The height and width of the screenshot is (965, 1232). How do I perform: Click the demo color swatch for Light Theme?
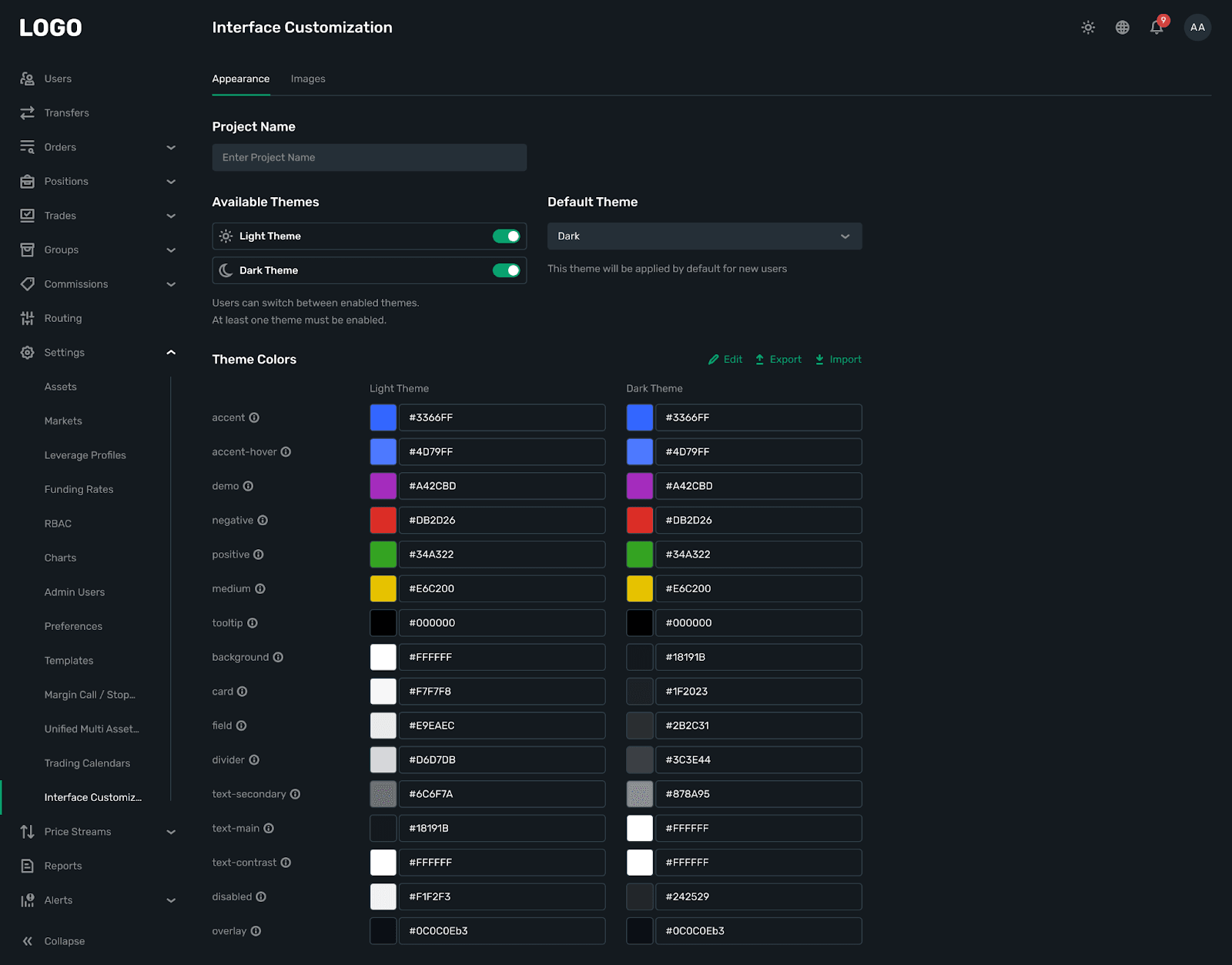pyautogui.click(x=383, y=485)
